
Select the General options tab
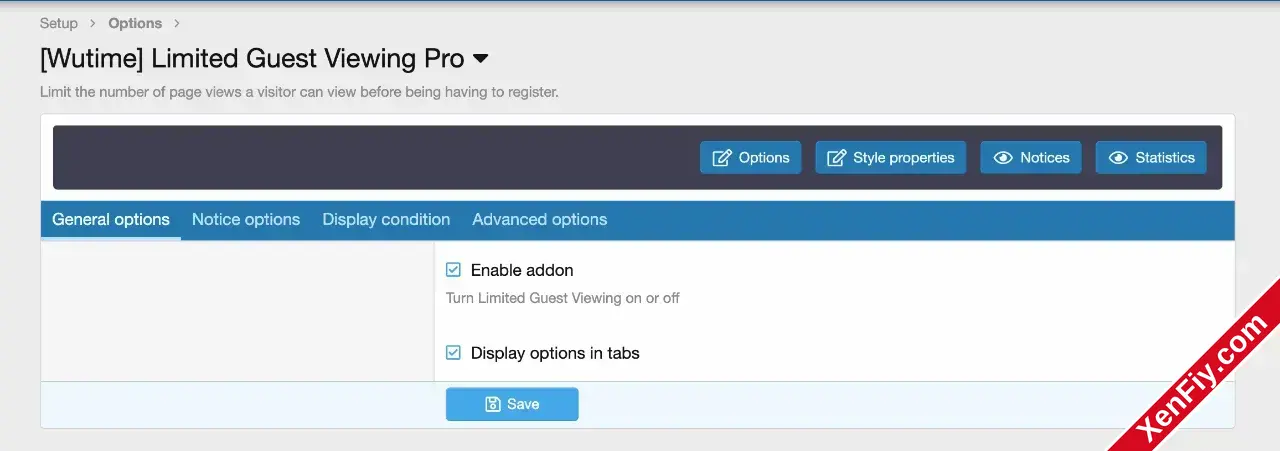[111, 220]
